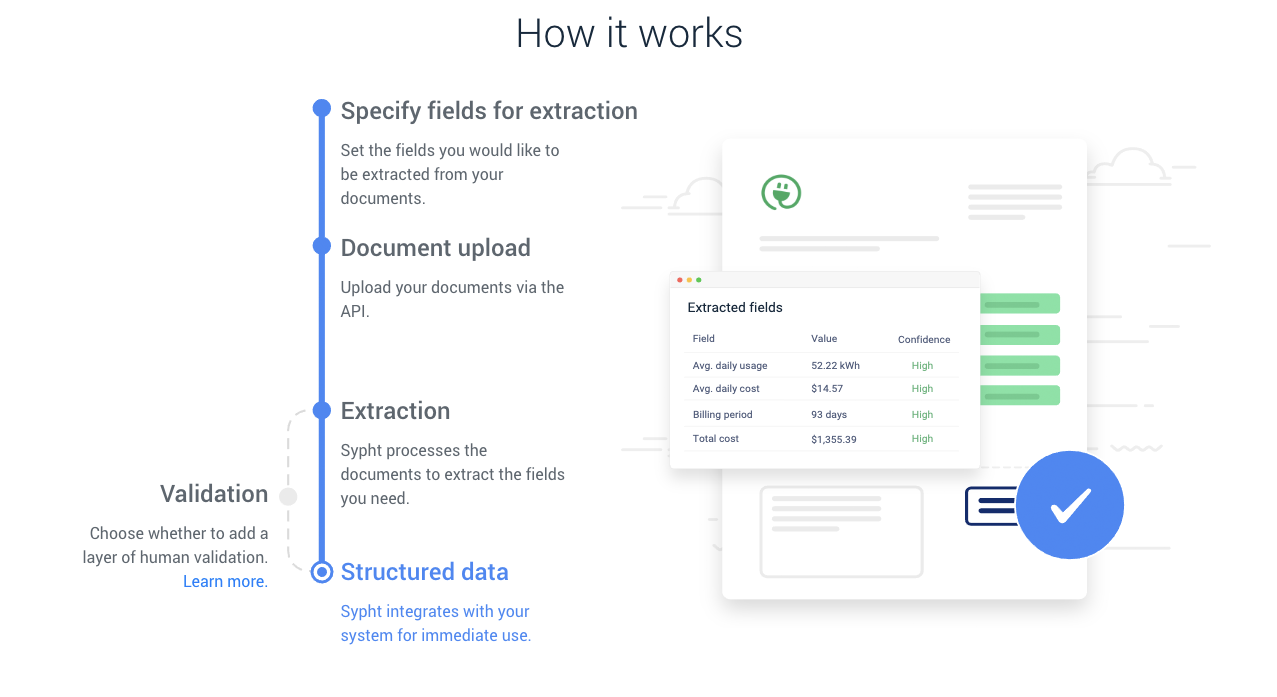This screenshot has height=697, width=1277.
Task: Select the Specify fields for extraction step
Action: (489, 111)
